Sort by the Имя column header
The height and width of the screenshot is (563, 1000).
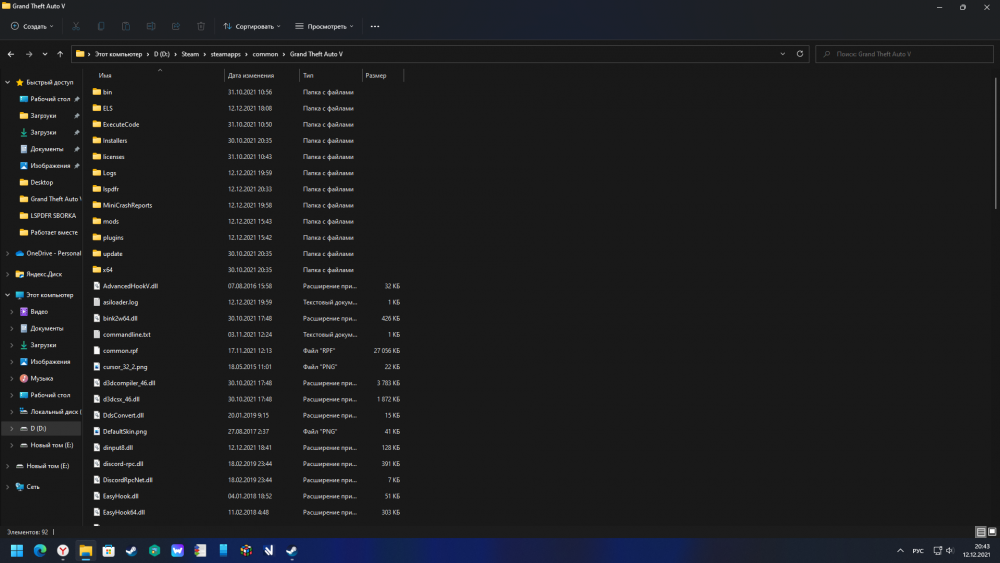(x=105, y=75)
